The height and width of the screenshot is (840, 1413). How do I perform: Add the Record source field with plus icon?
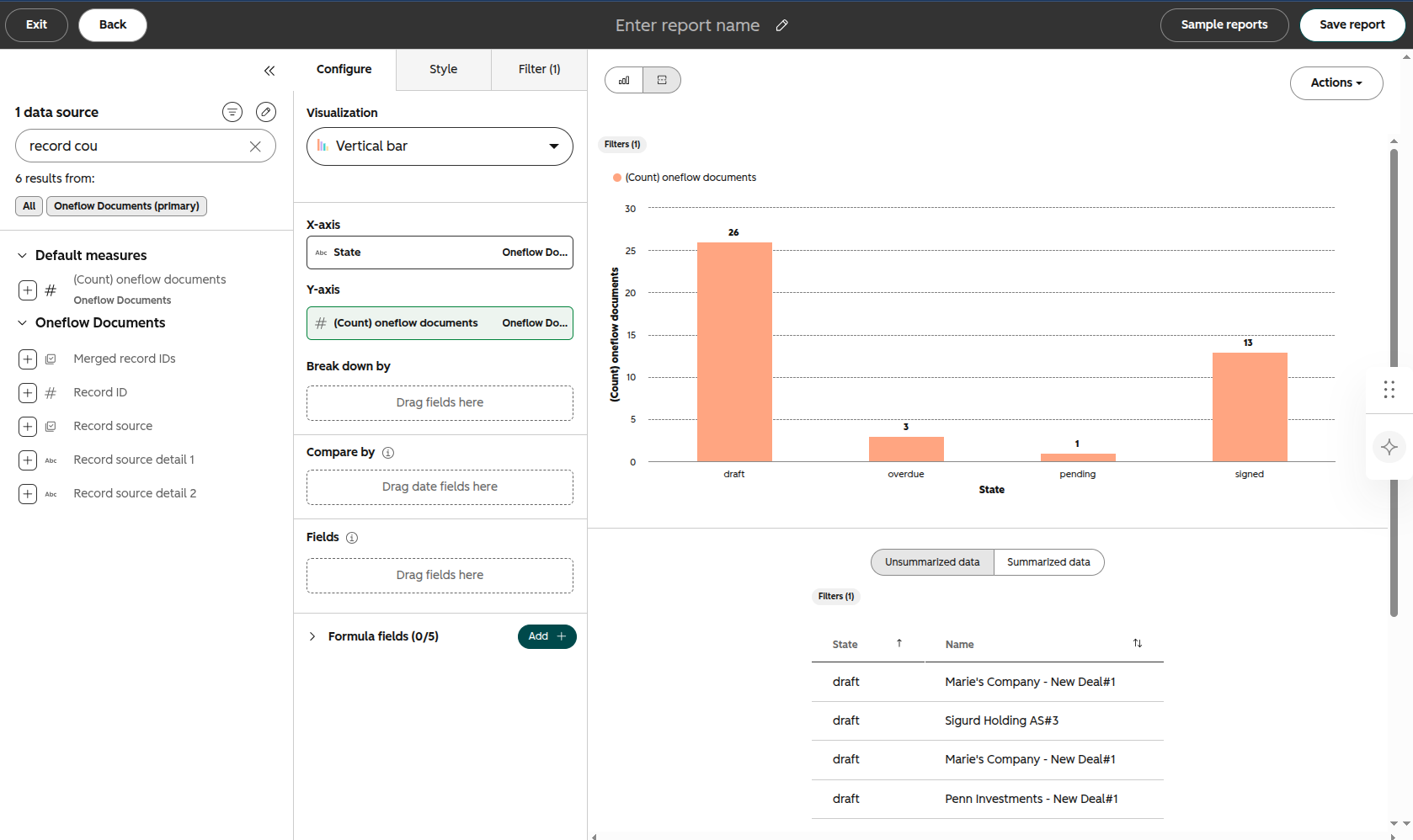pyautogui.click(x=28, y=427)
